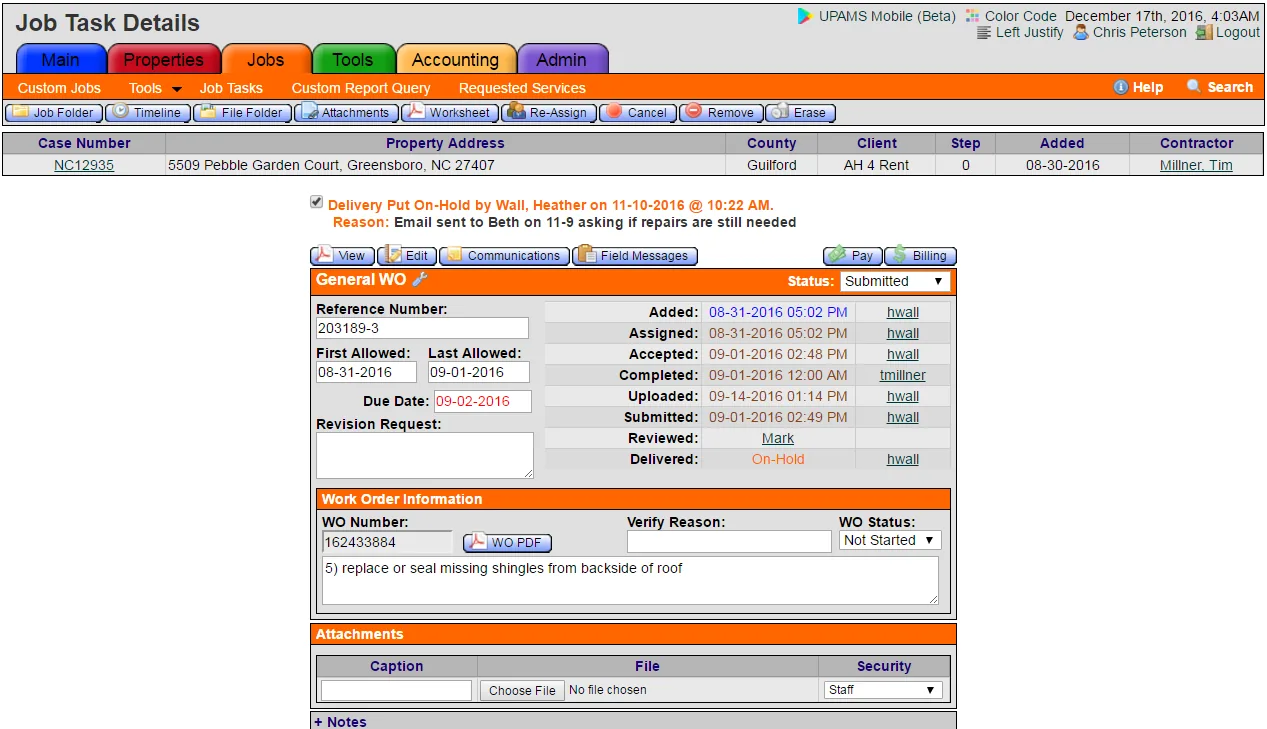This screenshot has width=1267, height=729.
Task: Click the Verify Reason field
Action: pyautogui.click(x=729, y=541)
